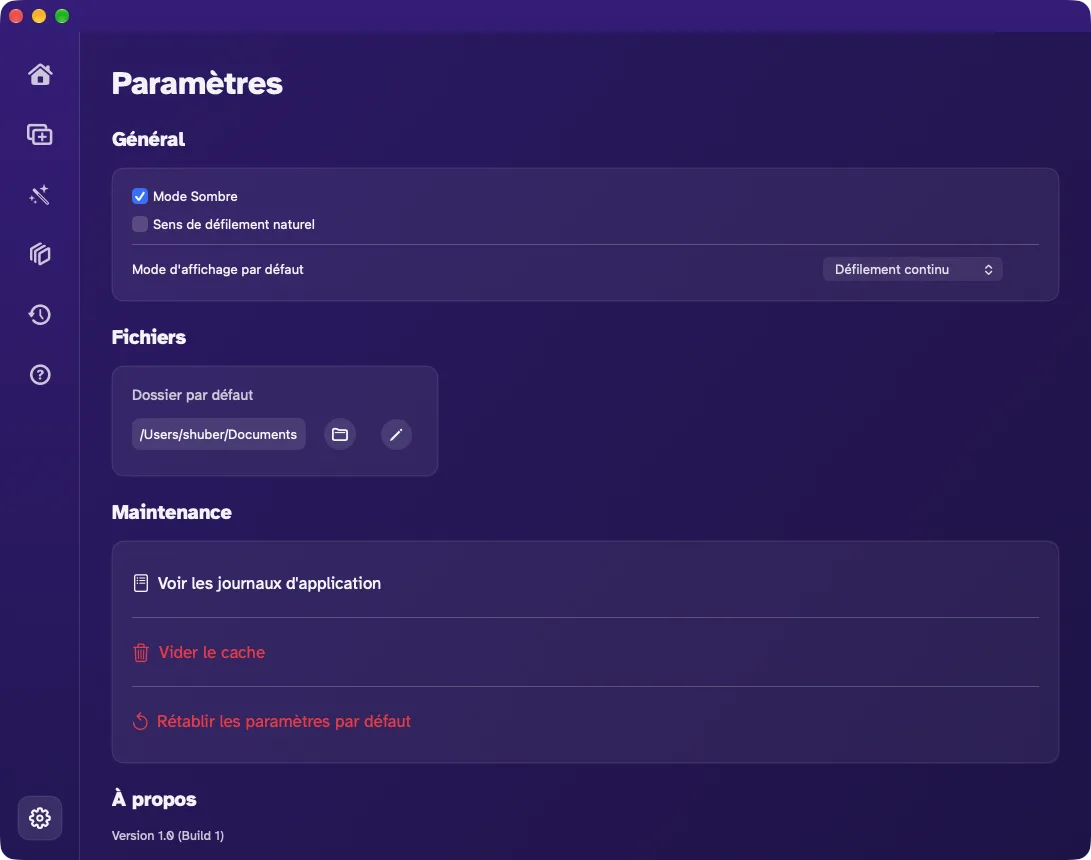Click Vider le cache
Image resolution: width=1091 pixels, height=860 pixels.
pyautogui.click(x=212, y=653)
